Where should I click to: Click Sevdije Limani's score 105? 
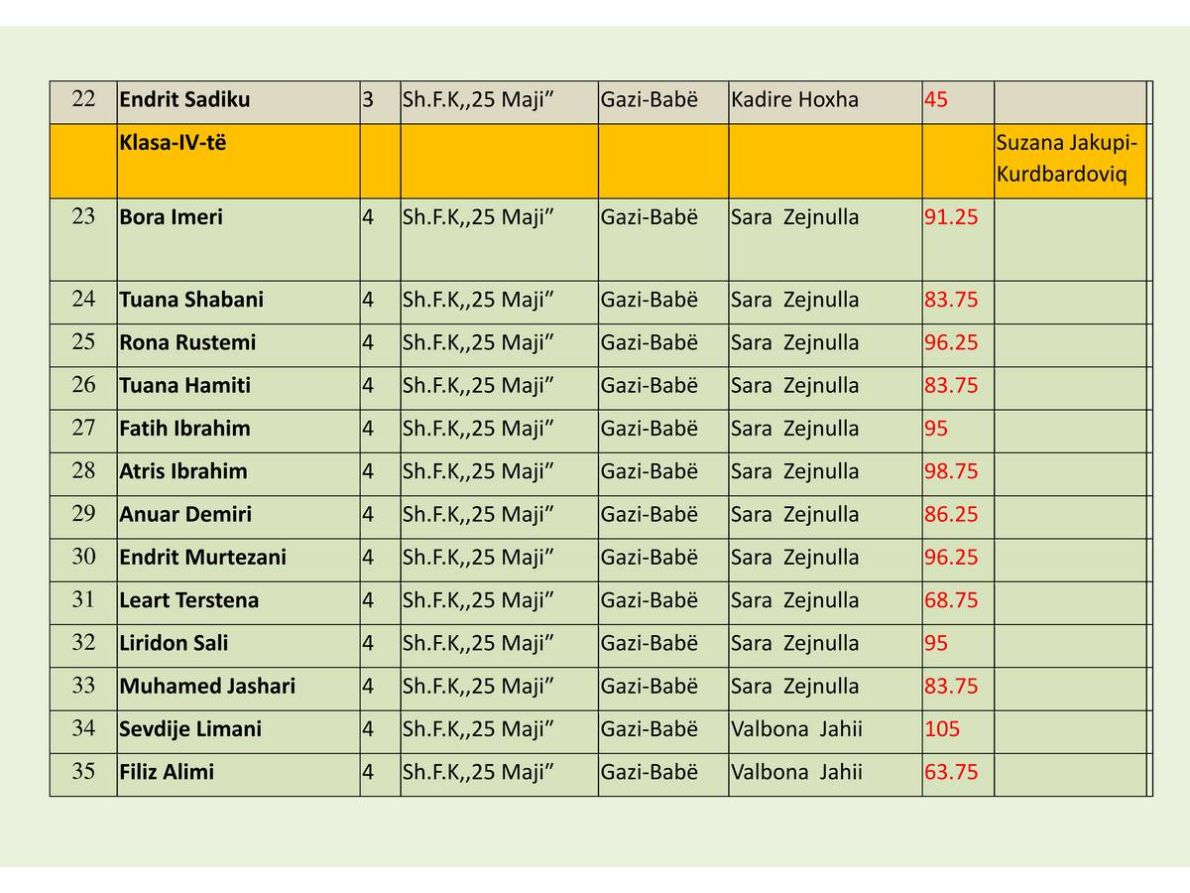click(x=942, y=729)
